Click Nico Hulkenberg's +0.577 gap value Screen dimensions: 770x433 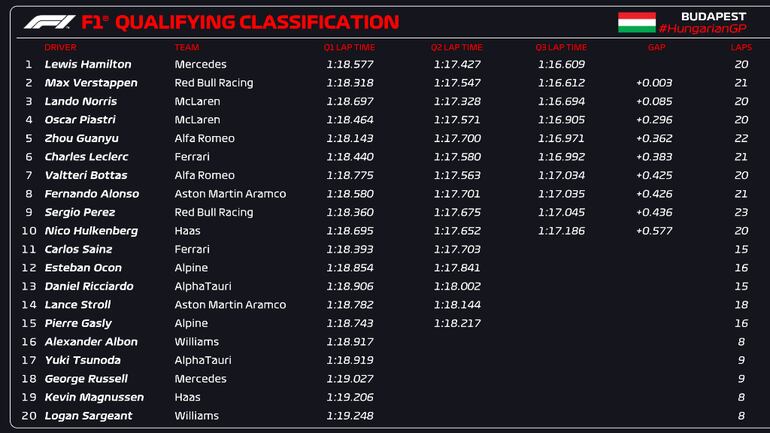click(652, 231)
